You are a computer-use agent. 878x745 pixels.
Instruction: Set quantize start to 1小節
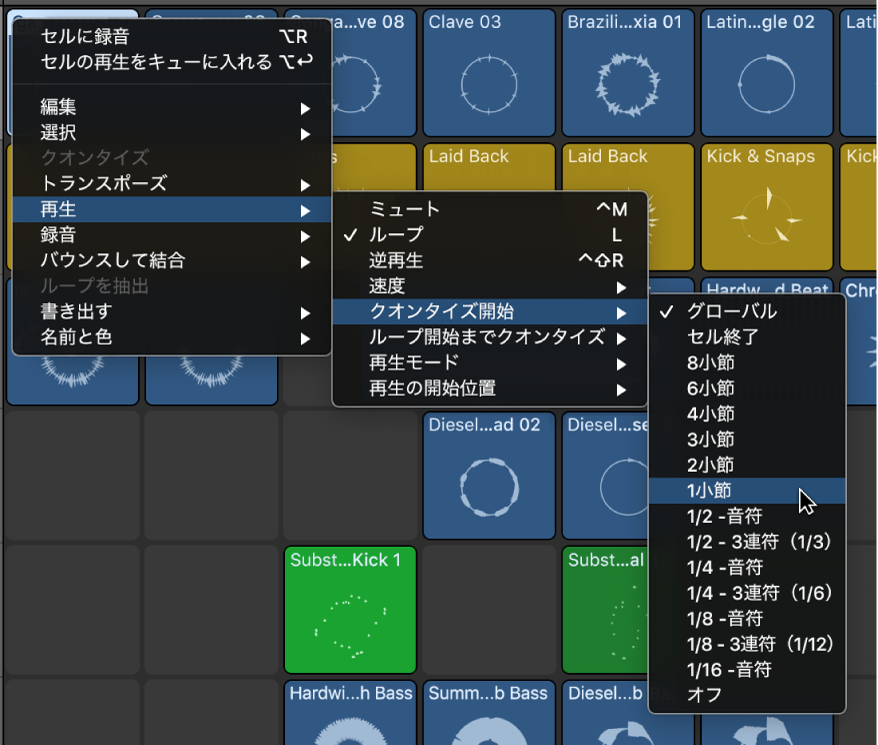747,491
